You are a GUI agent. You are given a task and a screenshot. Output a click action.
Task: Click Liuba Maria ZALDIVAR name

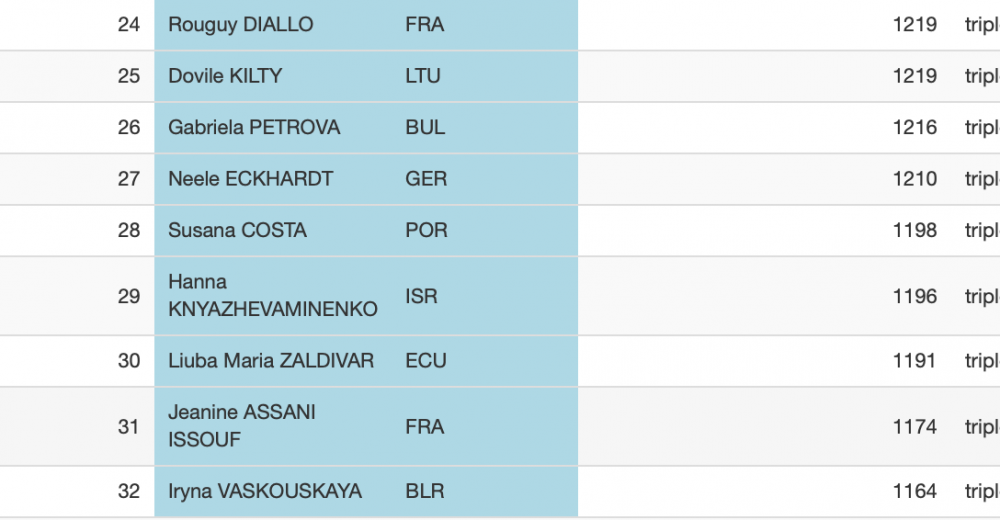pos(270,360)
